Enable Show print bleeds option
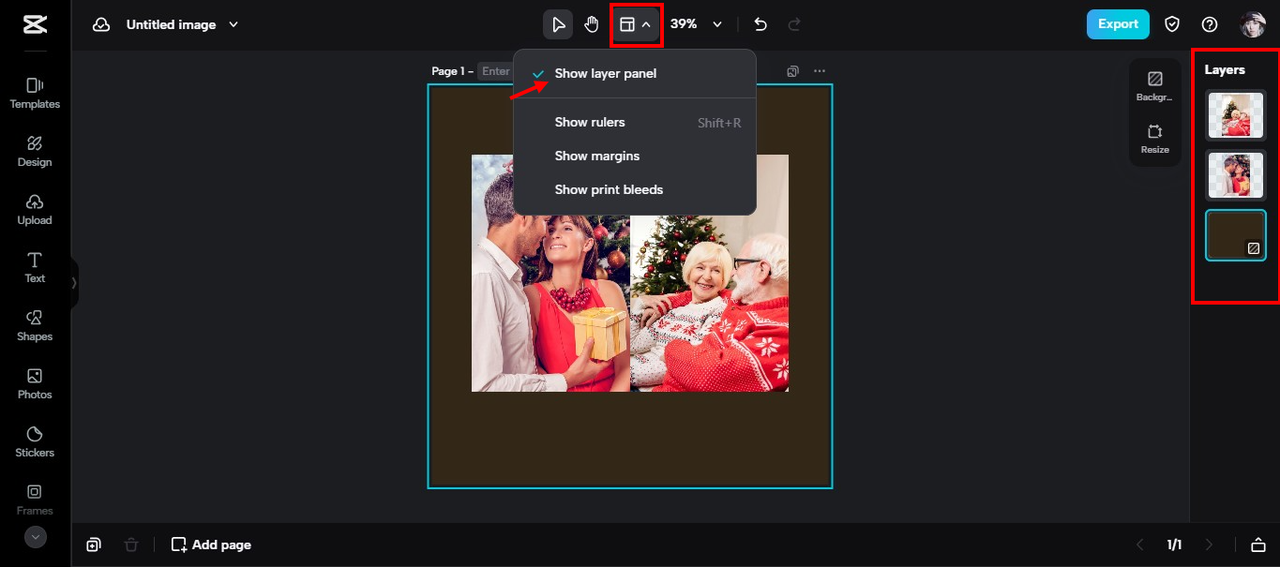The width and height of the screenshot is (1280, 567). coord(635,189)
